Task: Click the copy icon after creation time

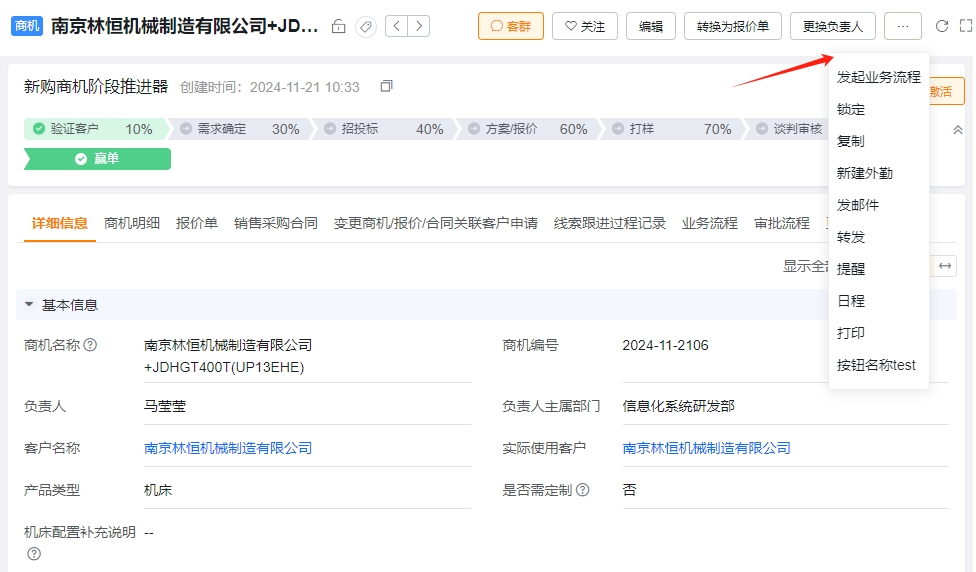Action: click(387, 86)
